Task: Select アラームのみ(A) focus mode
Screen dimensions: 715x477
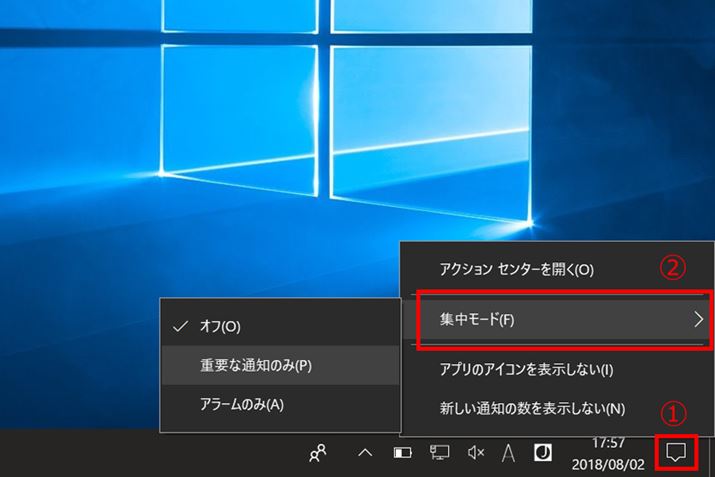Action: pos(280,404)
